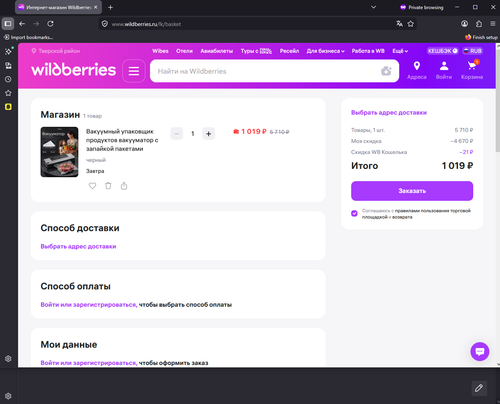The width and height of the screenshot is (500, 404).
Task: Click the Войти profile icon
Action: 444,66
